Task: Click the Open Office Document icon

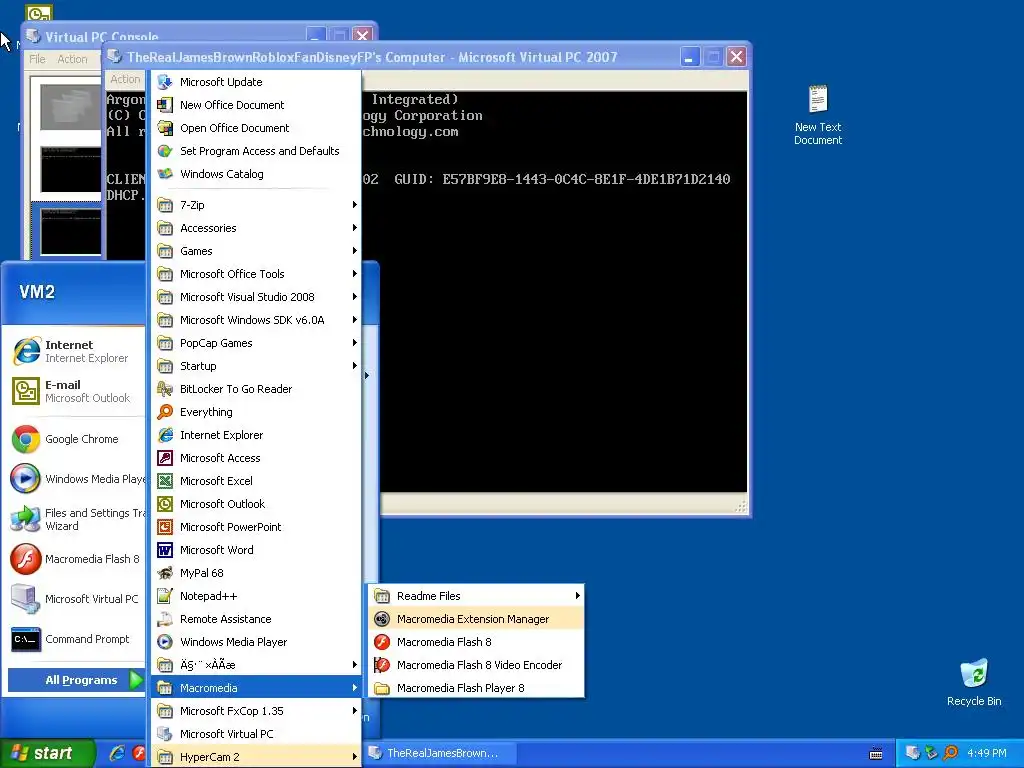Action: (165, 128)
